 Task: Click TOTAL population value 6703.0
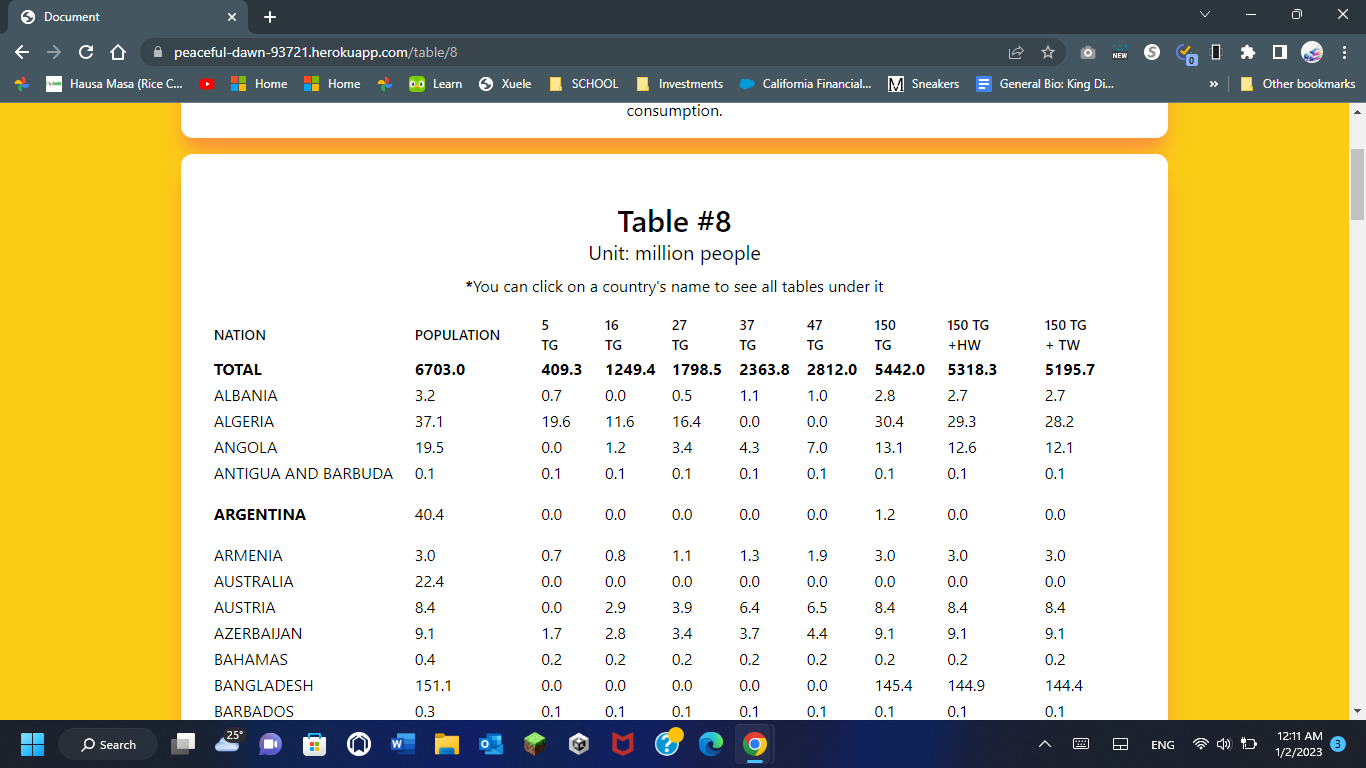click(x=440, y=370)
